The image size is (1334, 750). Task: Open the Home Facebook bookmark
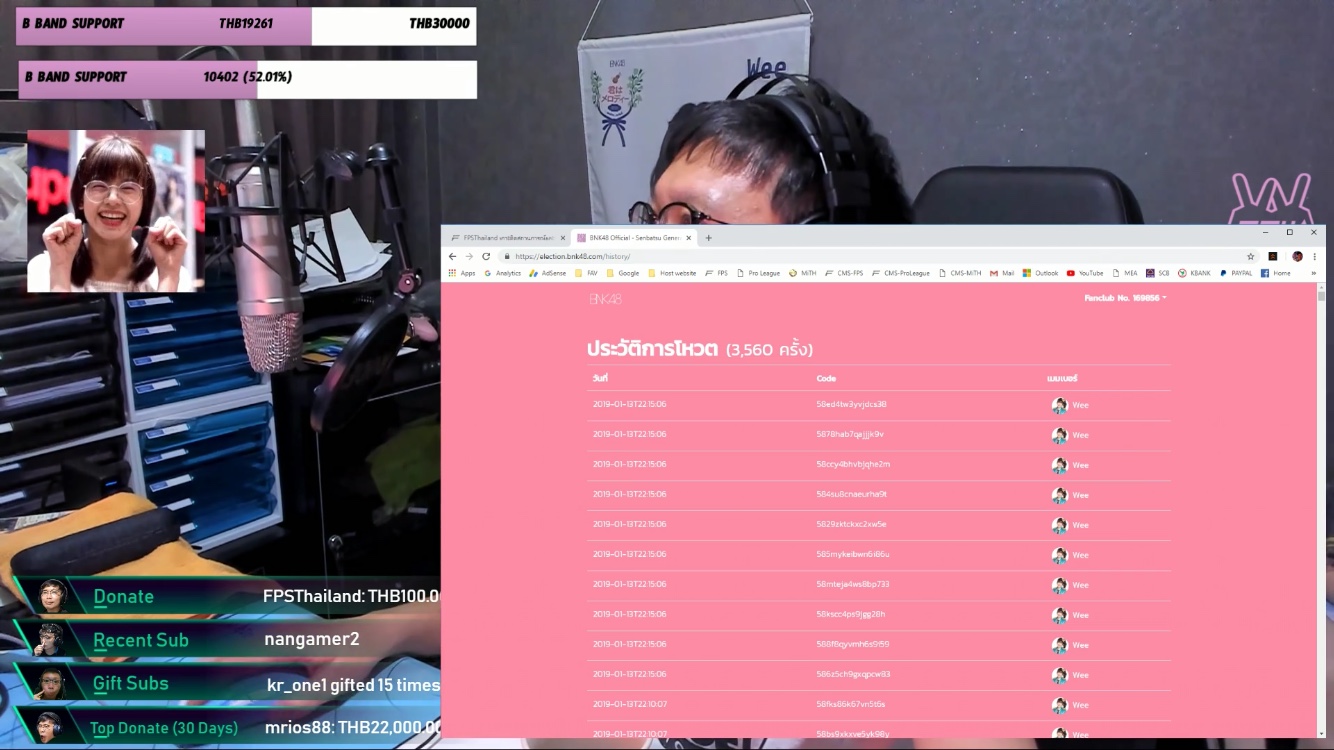click(1275, 273)
